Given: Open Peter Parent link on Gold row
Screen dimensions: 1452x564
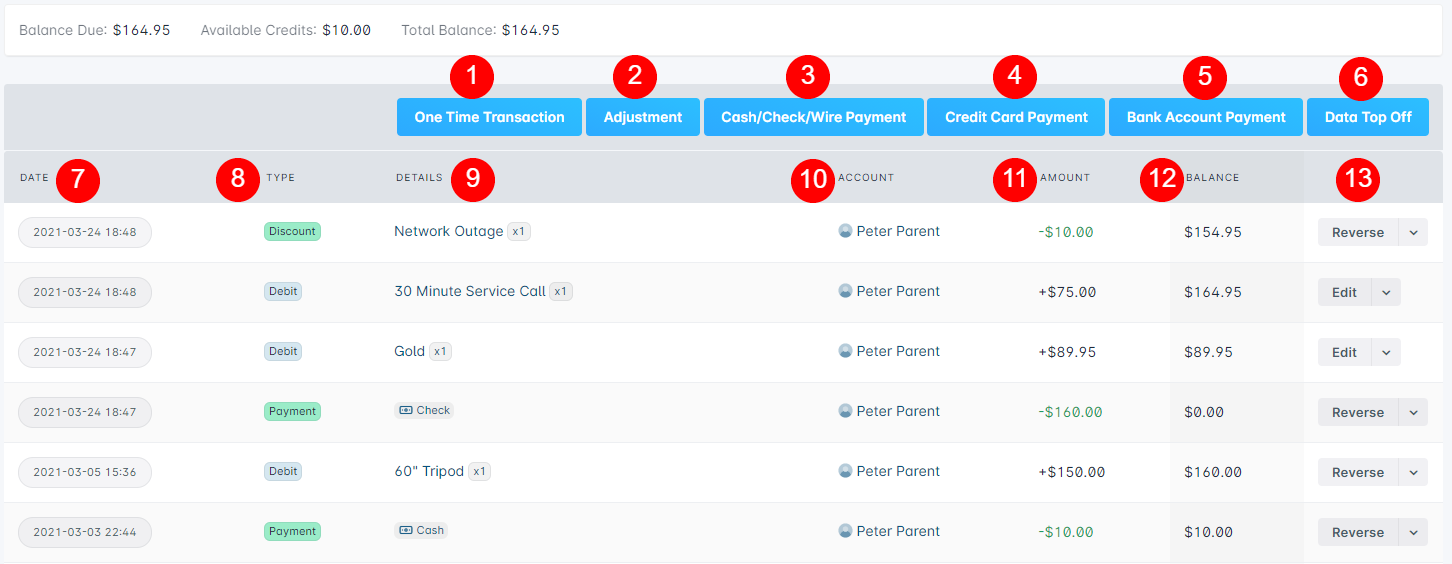Looking at the screenshot, I should 898,351.
